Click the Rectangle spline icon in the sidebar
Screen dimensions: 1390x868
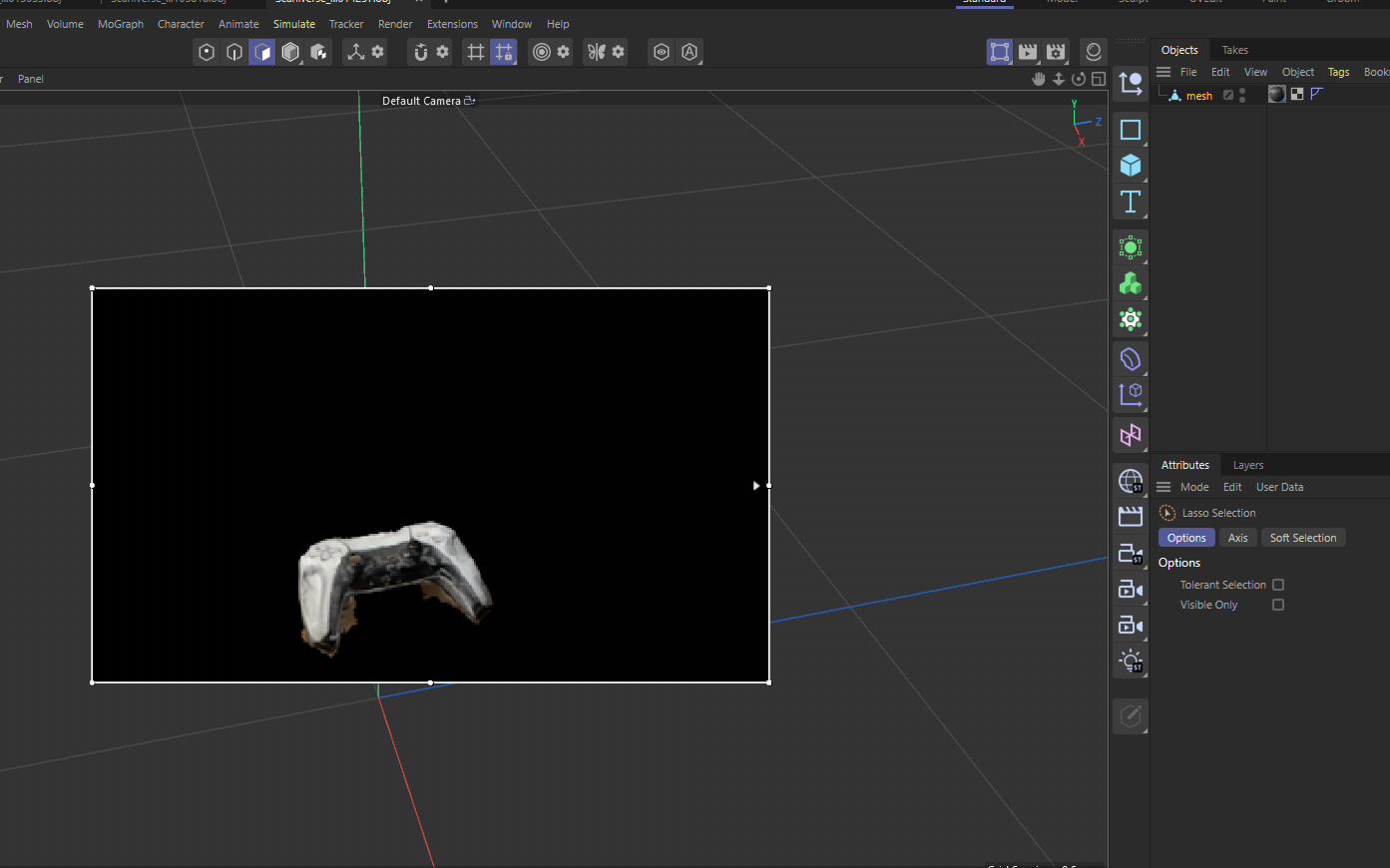click(1131, 130)
